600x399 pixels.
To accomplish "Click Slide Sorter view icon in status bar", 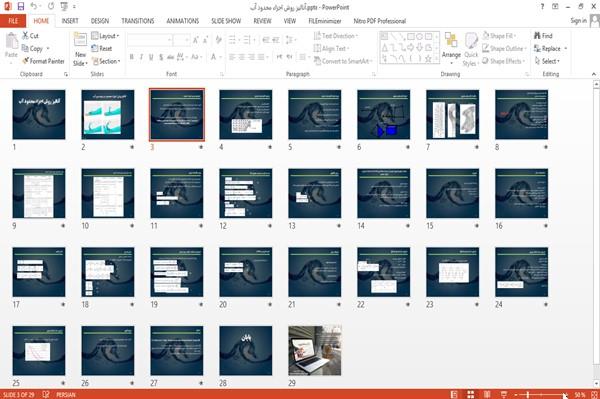I will tap(471, 394).
